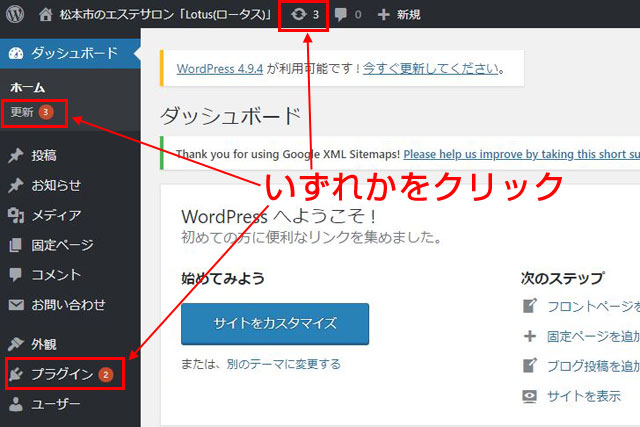Click the orange badge 3 next to 更新
This screenshot has height=427, width=640.
point(46,112)
